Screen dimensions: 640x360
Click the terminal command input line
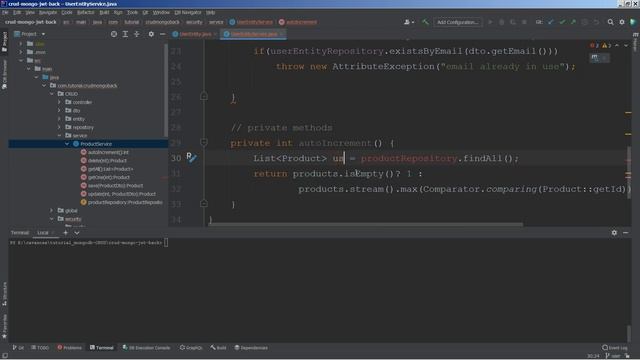tap(89, 243)
